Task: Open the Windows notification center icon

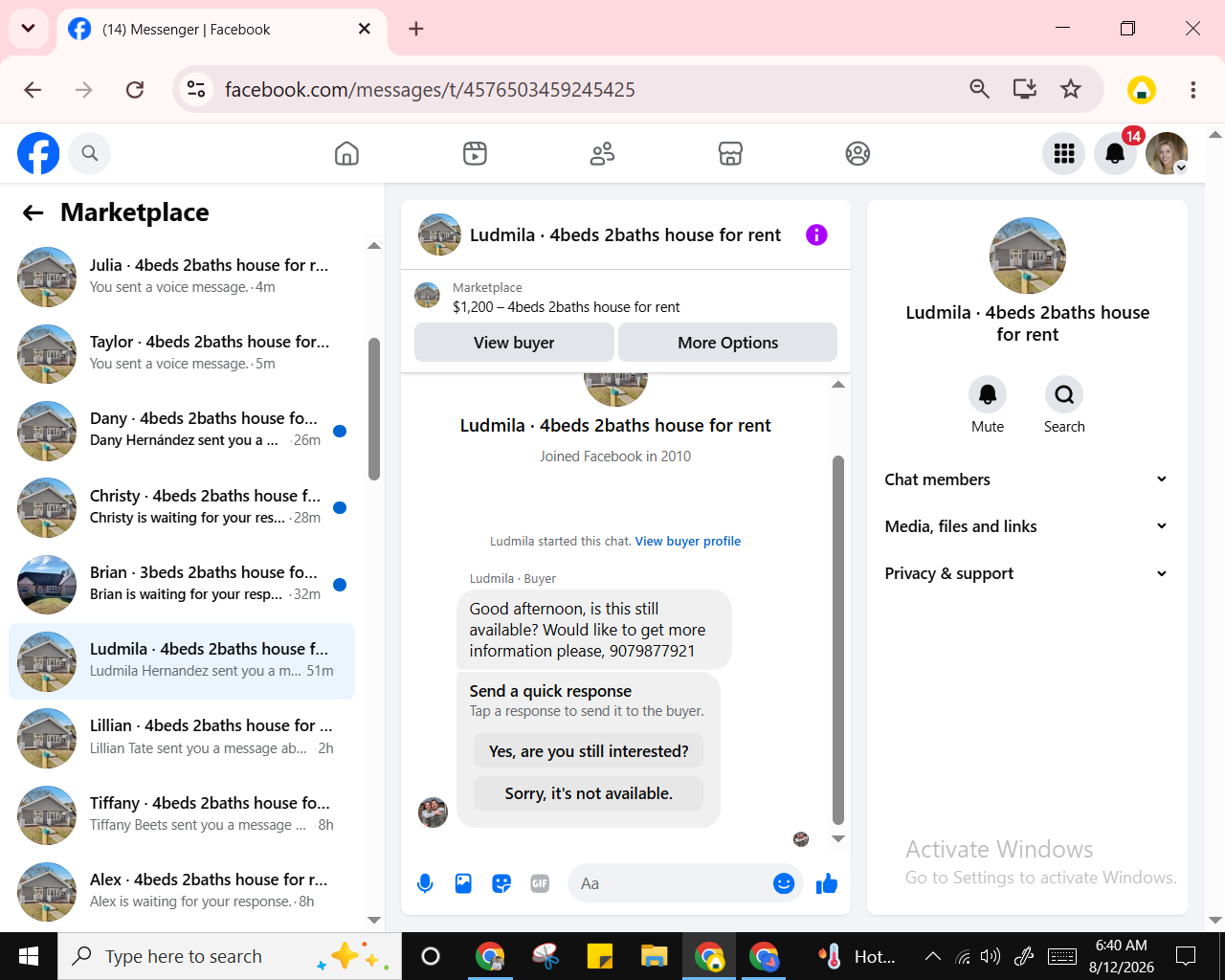Action: click(x=1186, y=956)
